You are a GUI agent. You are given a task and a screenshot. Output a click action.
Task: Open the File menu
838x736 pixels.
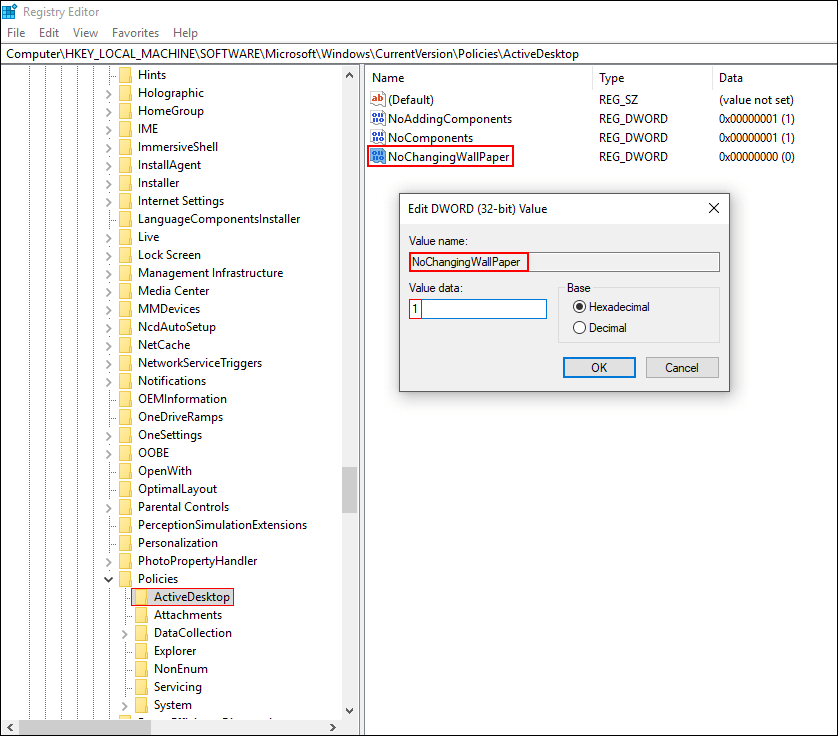click(x=16, y=33)
